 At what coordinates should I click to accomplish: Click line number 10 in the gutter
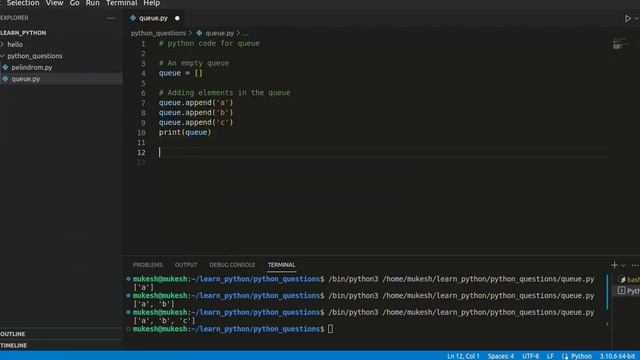(x=141, y=133)
